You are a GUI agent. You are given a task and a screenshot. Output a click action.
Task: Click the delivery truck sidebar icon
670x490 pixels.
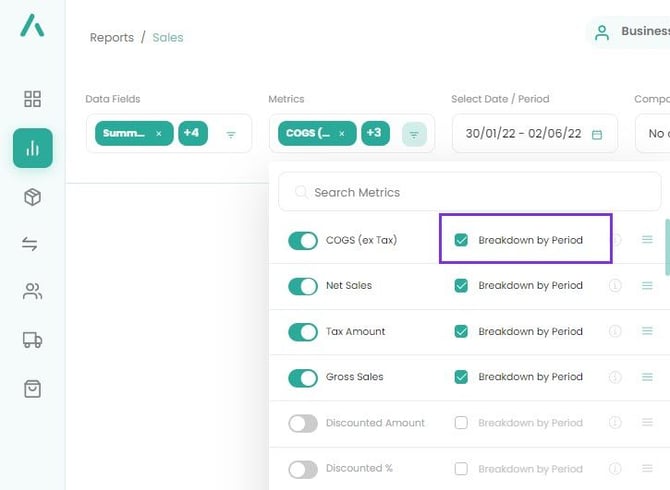(32, 341)
